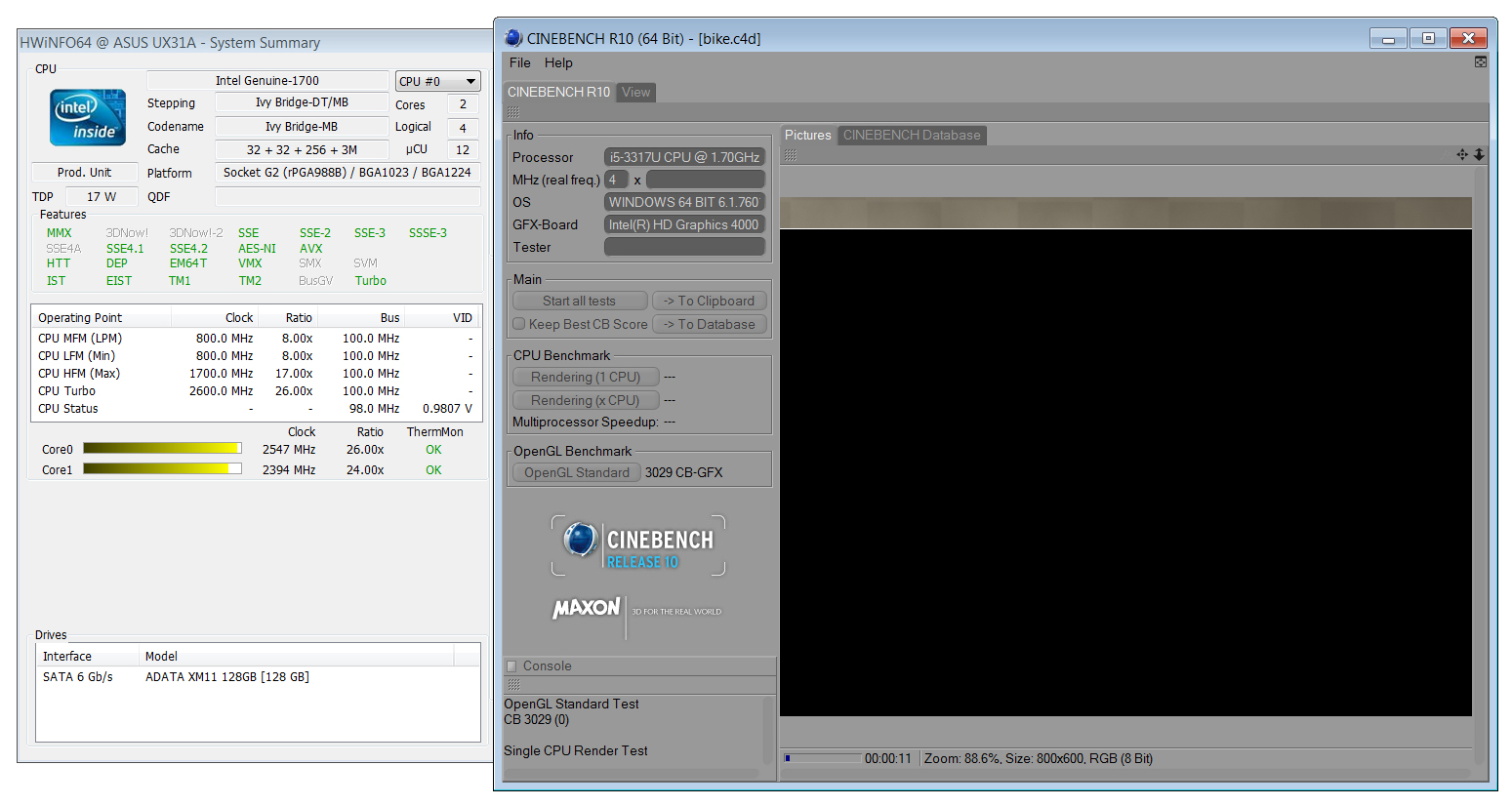Click the Turbo feature label in HWiNFO64
Screen dimensions: 1512x806
370,281
